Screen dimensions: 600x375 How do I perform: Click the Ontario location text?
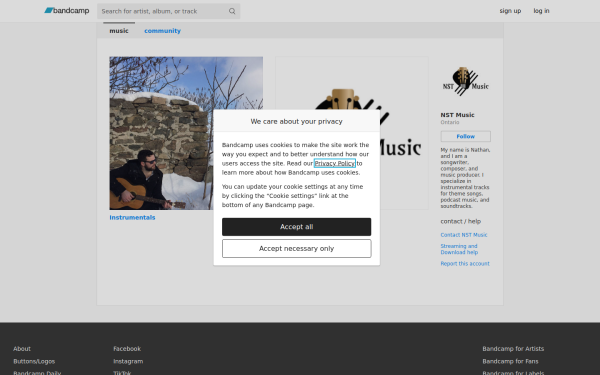(x=450, y=122)
